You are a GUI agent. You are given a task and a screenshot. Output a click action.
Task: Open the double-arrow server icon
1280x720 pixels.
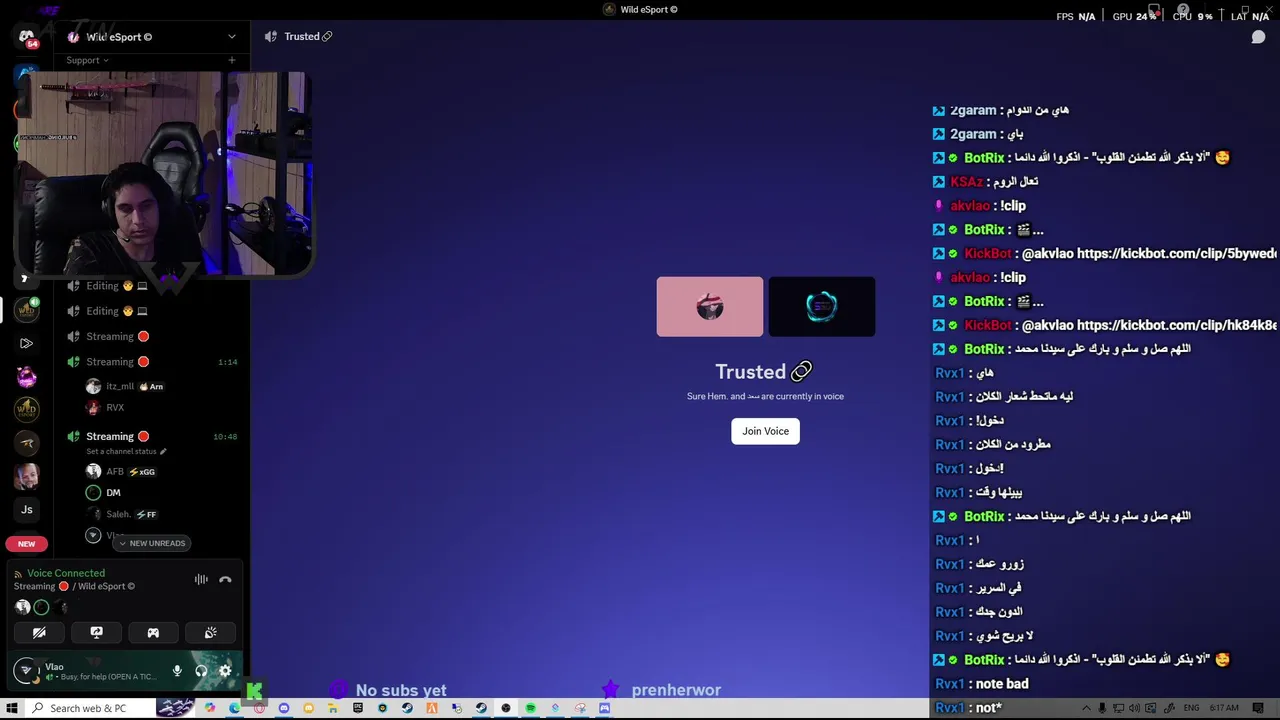pos(27,343)
